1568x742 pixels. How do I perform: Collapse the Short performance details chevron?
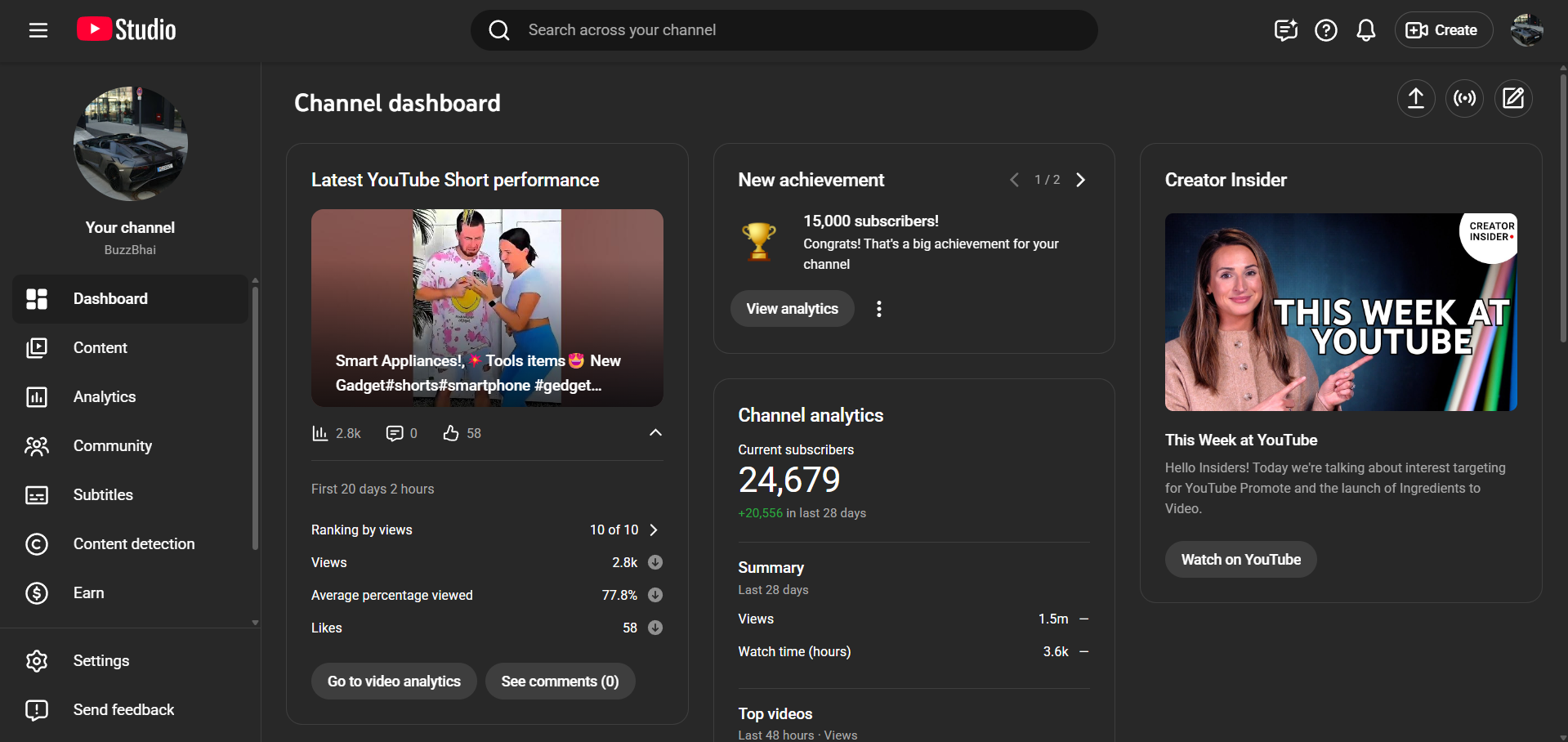(x=655, y=432)
